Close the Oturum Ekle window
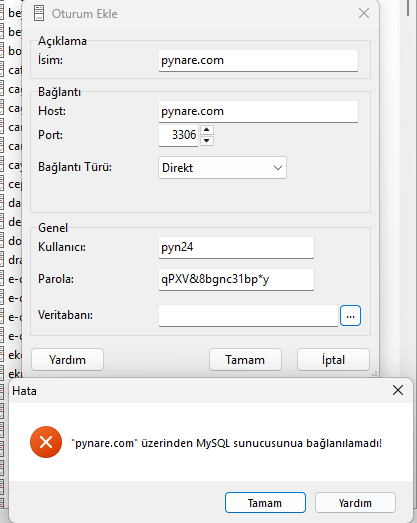The image size is (417, 523). click(364, 13)
